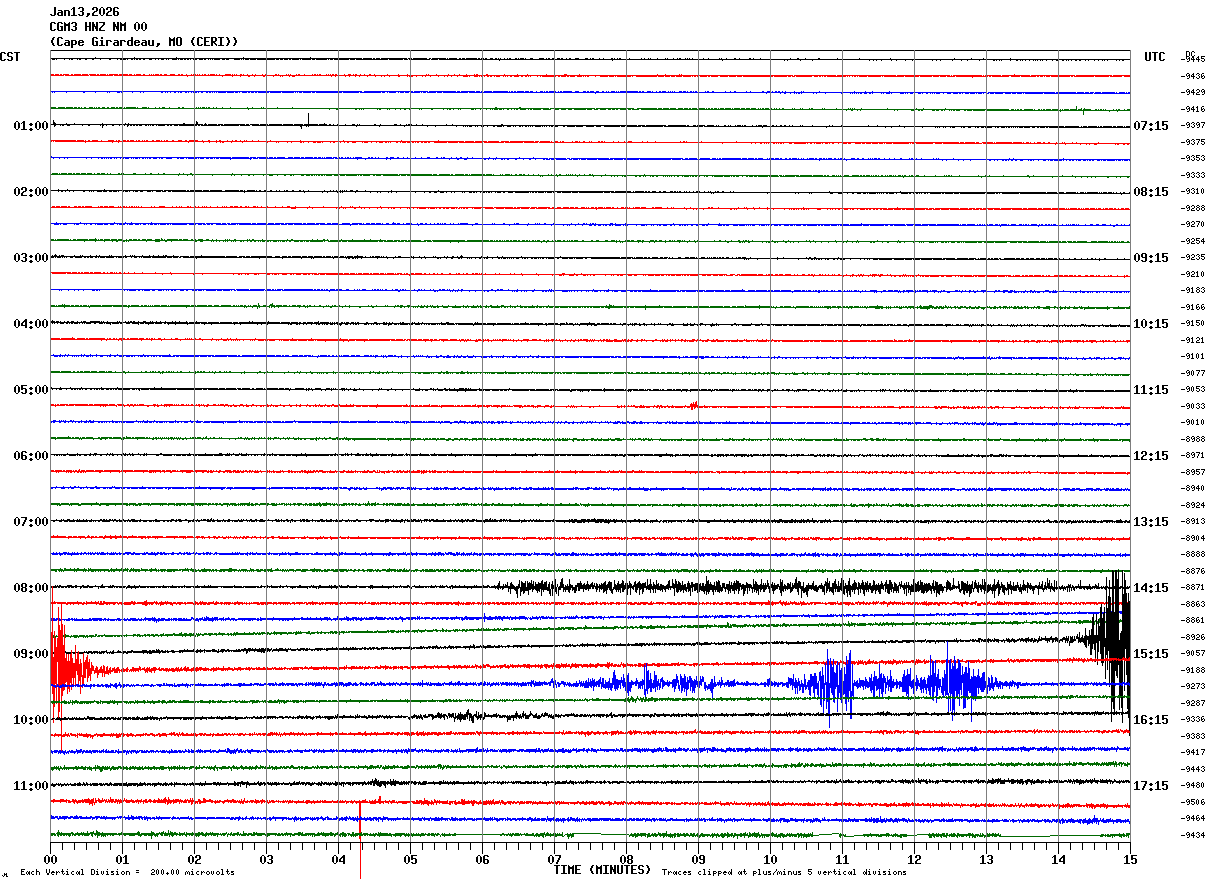The image size is (1210, 886).
Task: Pick the 14:15 UTC time label
Action: click(1151, 588)
